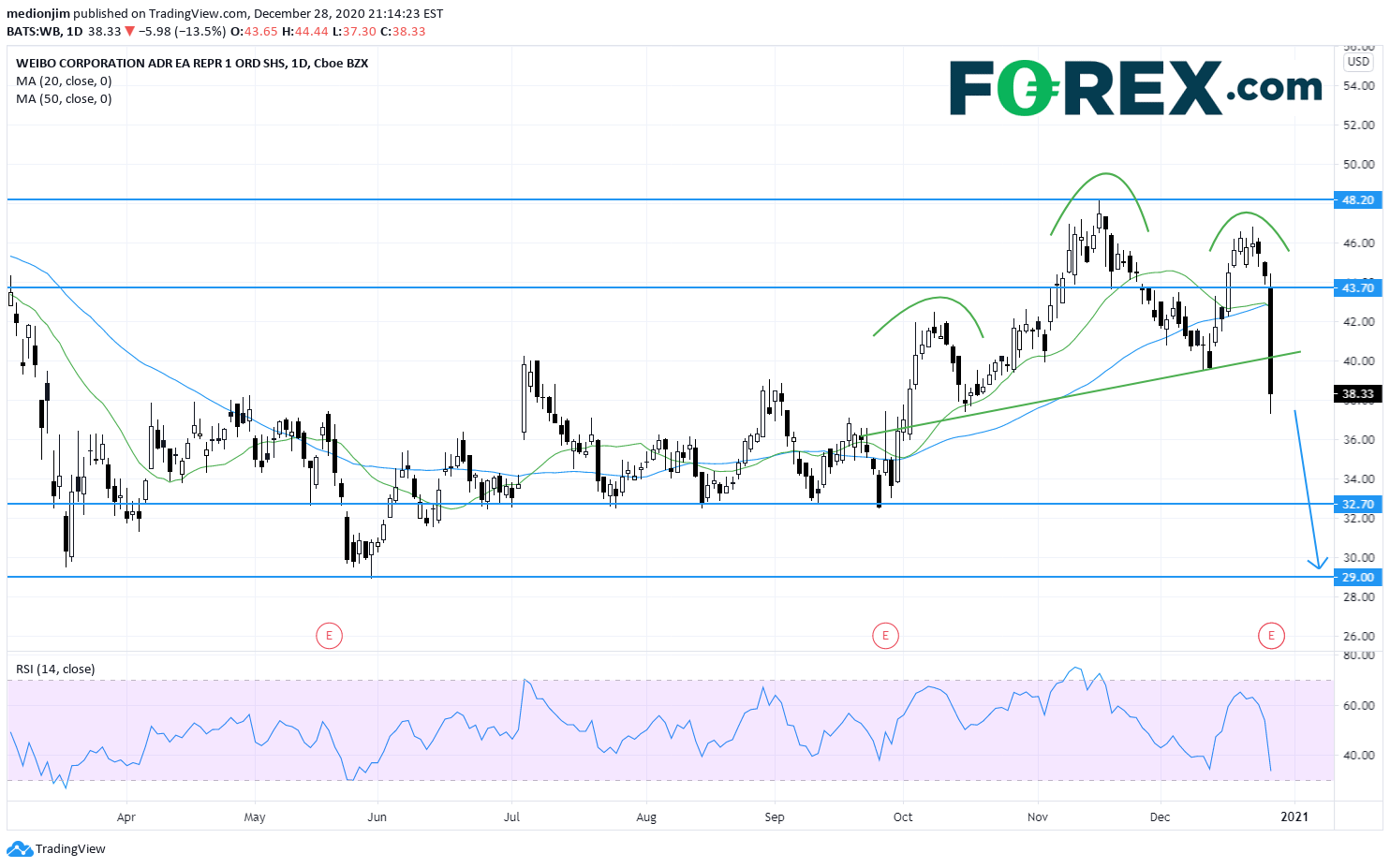The width and height of the screenshot is (1390, 868).
Task: Click the MA (20, close, 0) legend
Action: [x=64, y=81]
